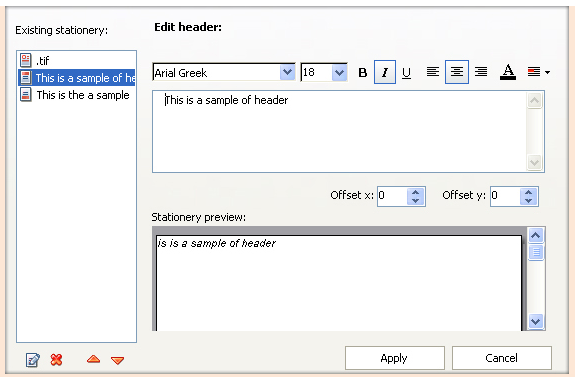Click header editor scroll up arrow
The width and height of the screenshot is (575, 381).
[x=534, y=100]
